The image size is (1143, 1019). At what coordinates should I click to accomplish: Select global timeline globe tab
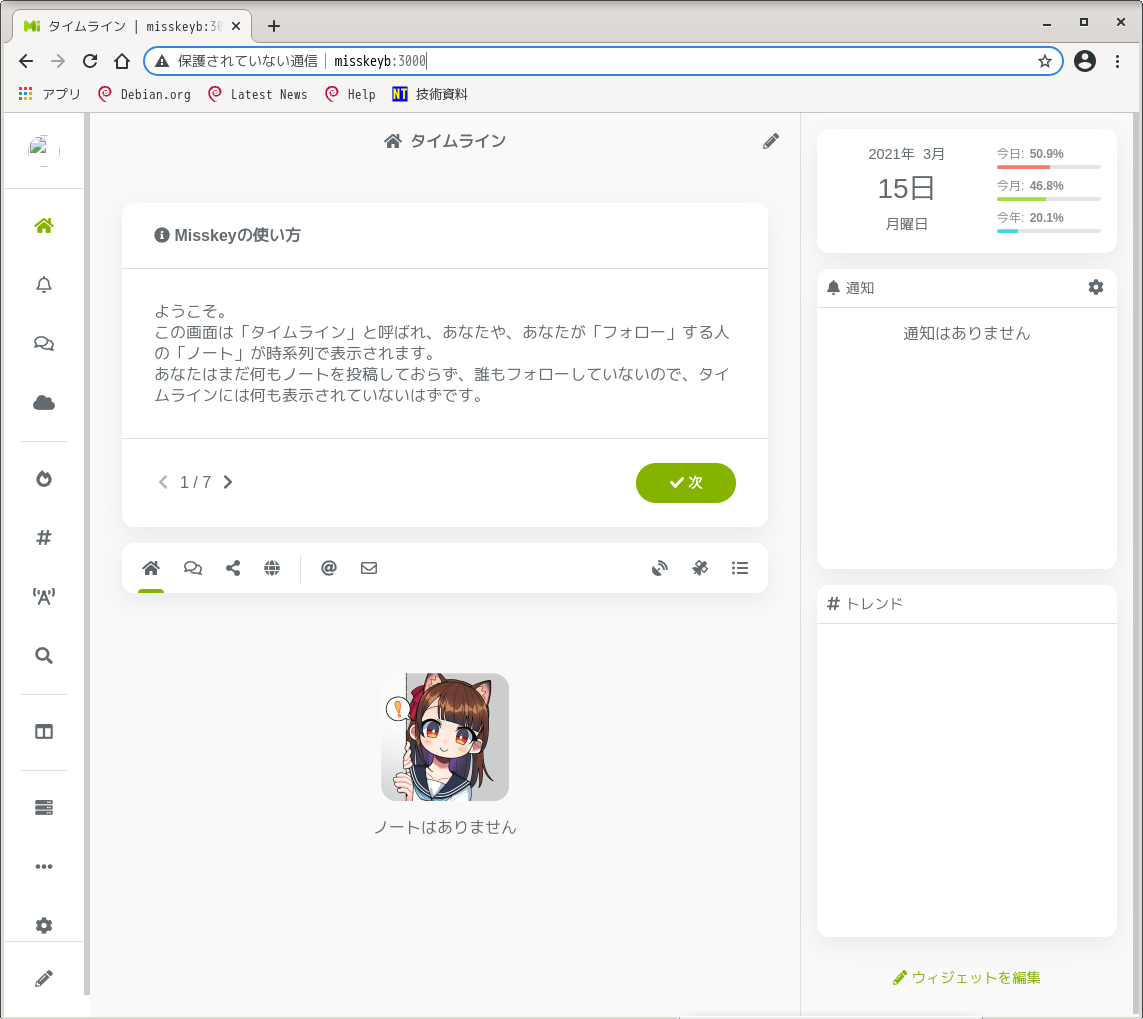click(272, 568)
